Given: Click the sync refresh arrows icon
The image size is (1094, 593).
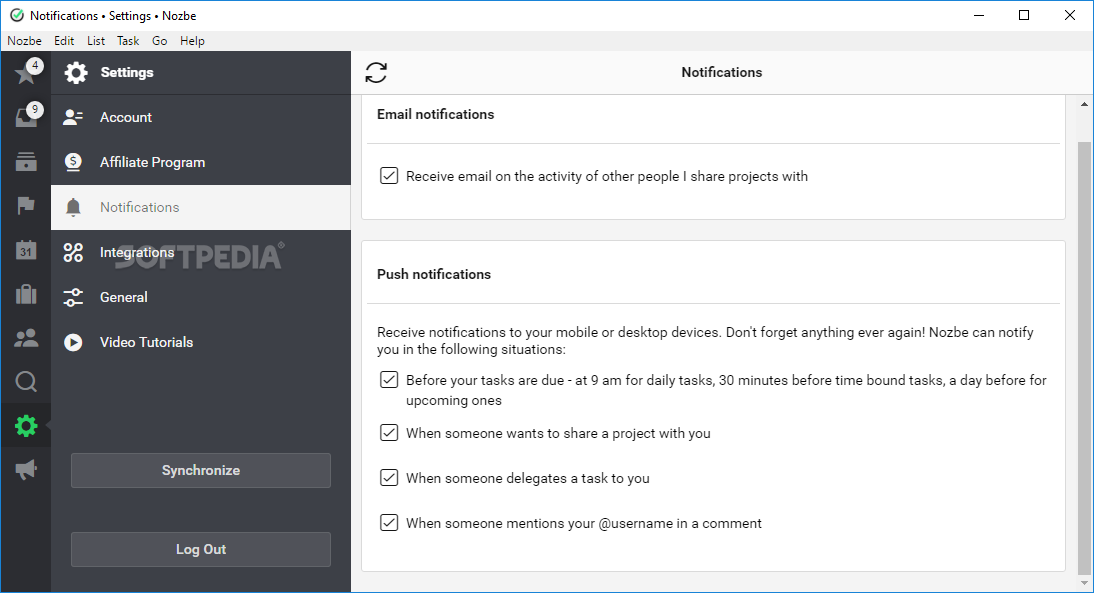Looking at the screenshot, I should point(376,73).
